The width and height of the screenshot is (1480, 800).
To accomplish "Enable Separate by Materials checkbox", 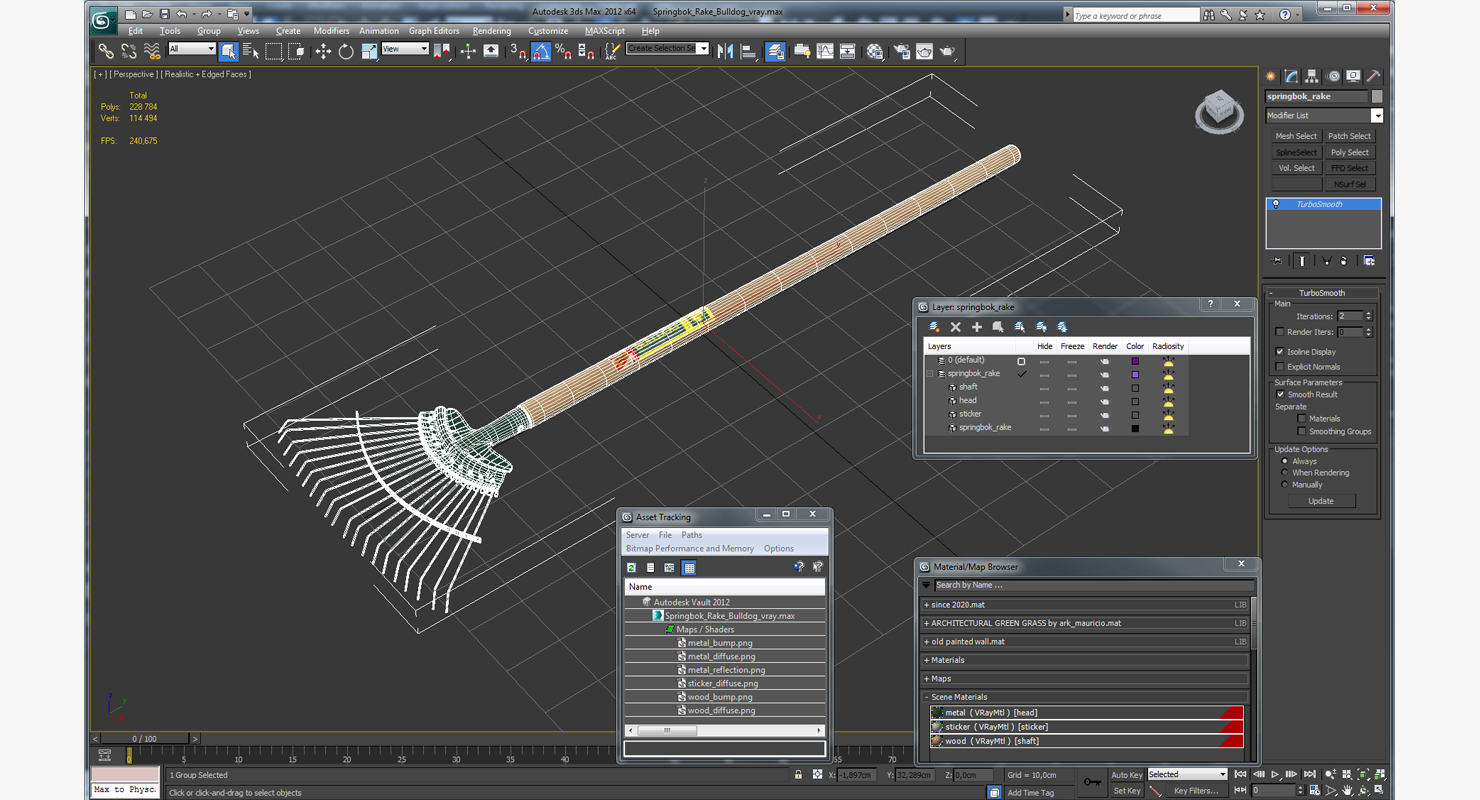I will (x=1302, y=419).
